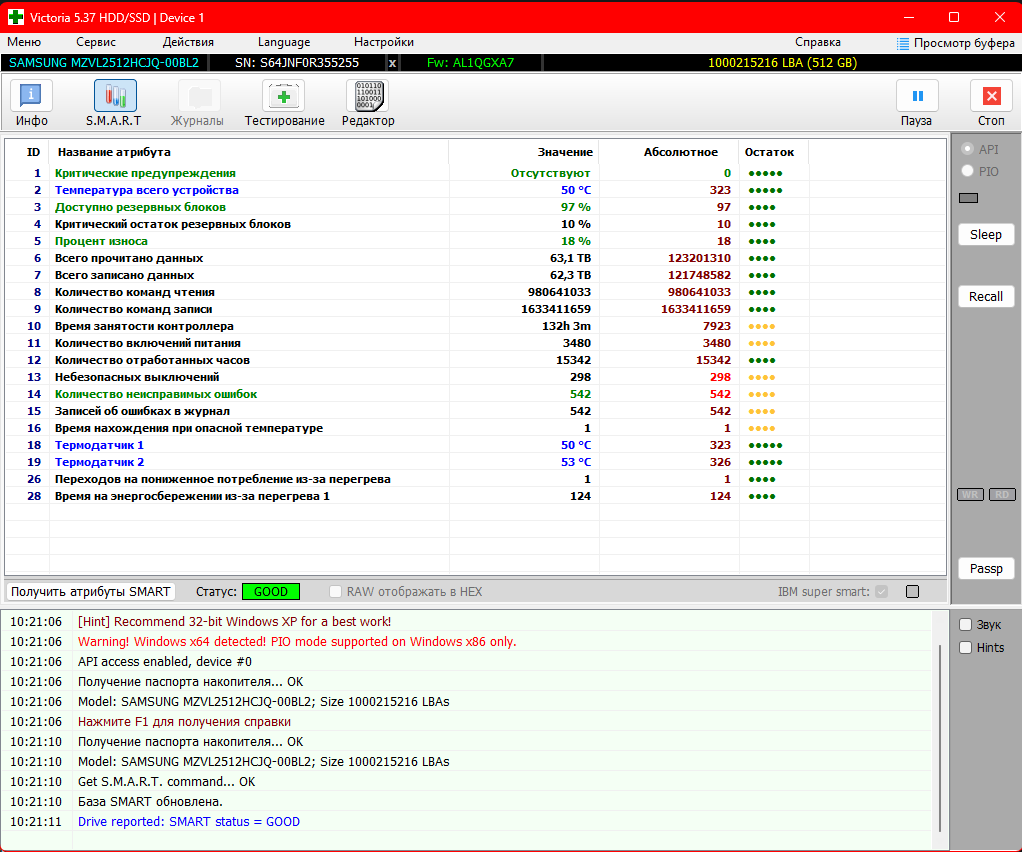Screen dimensions: 1022x852
Task: Click the Стоп stop icon
Action: 991,96
